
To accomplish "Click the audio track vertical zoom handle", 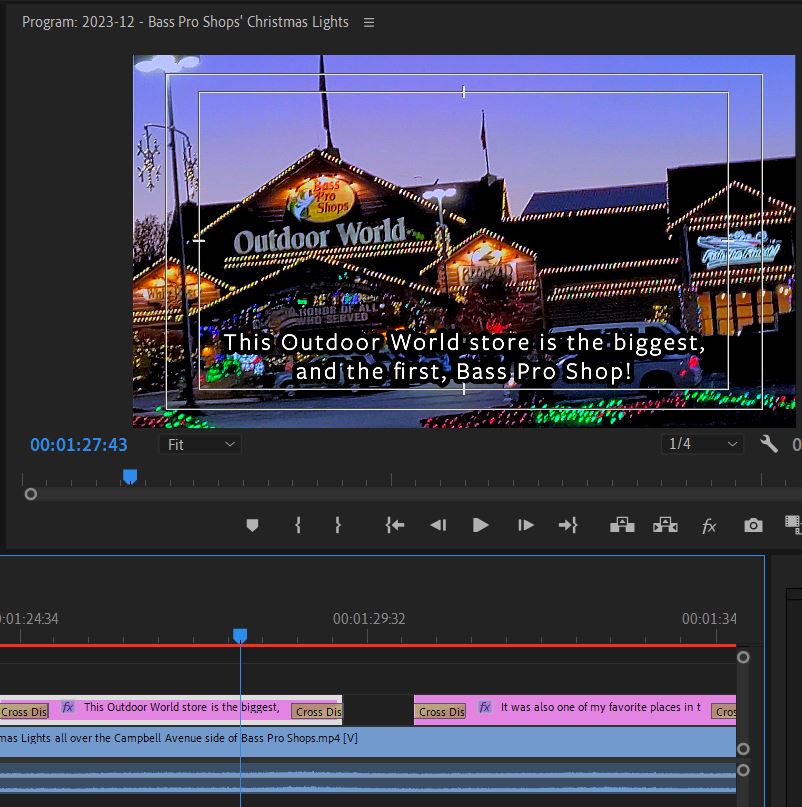I will click(x=743, y=770).
